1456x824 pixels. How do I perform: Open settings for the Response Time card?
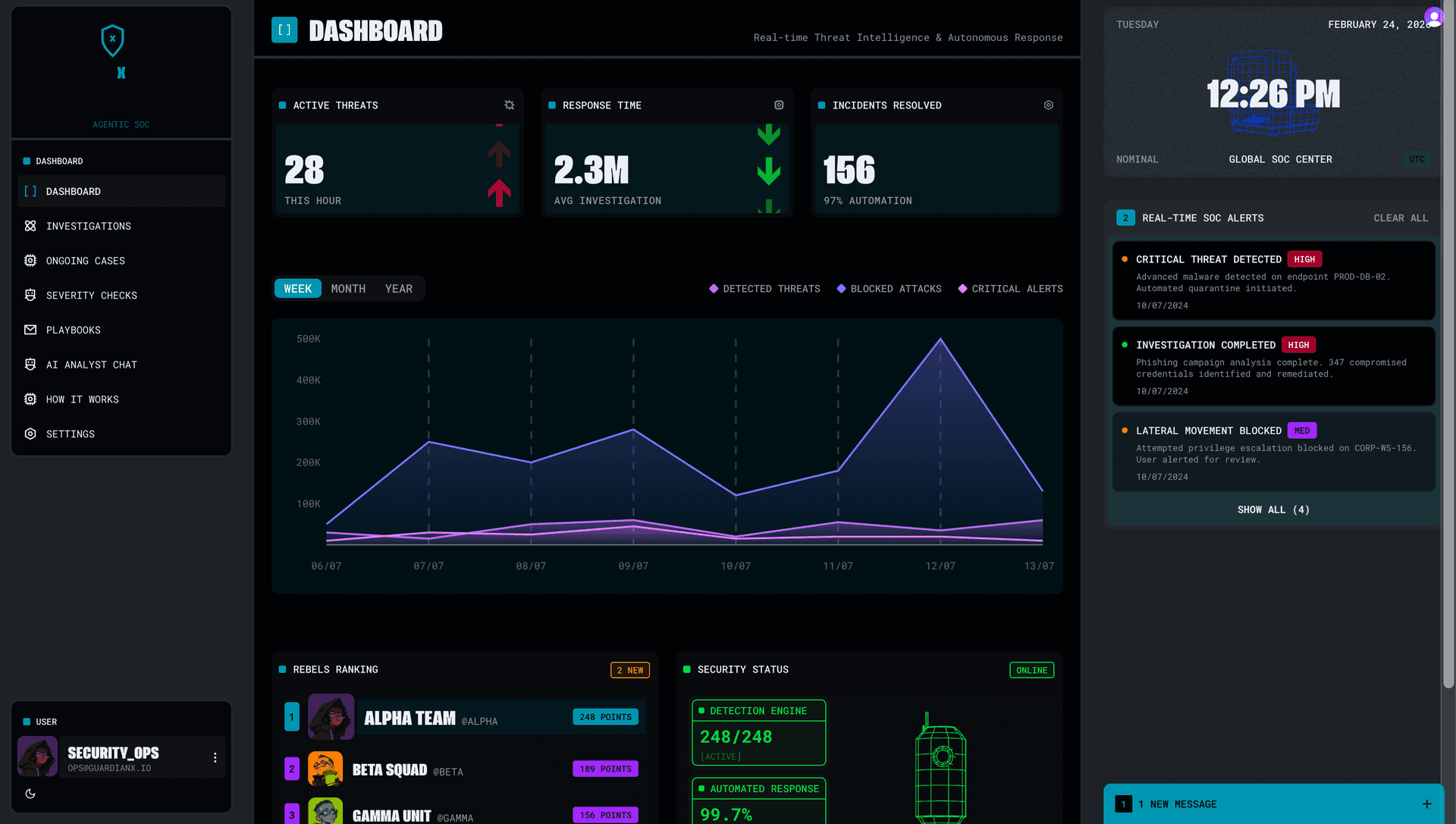click(x=779, y=105)
